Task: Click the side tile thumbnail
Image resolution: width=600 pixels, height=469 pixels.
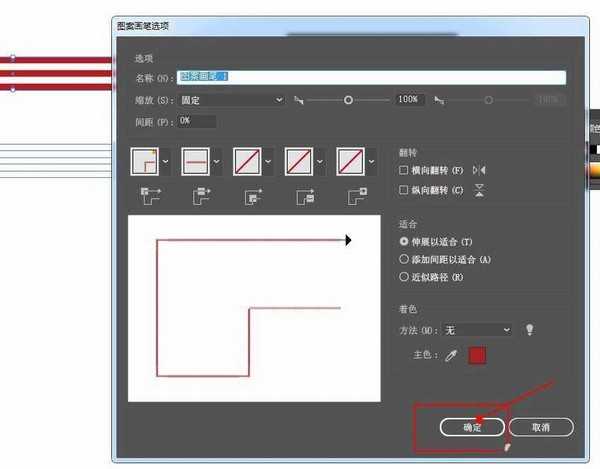Action: click(x=197, y=161)
